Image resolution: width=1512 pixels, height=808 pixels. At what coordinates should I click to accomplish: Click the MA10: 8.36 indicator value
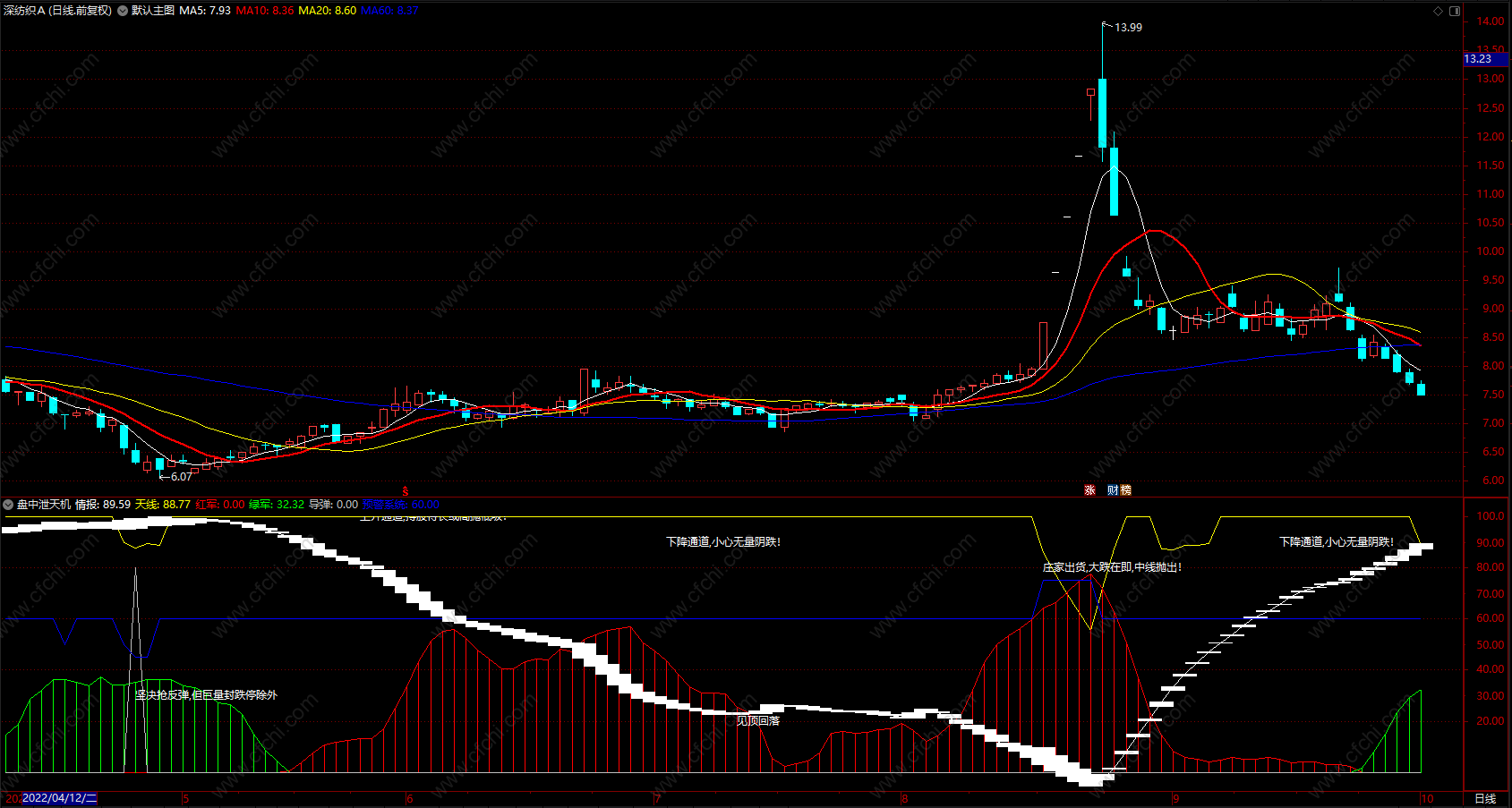(x=265, y=11)
